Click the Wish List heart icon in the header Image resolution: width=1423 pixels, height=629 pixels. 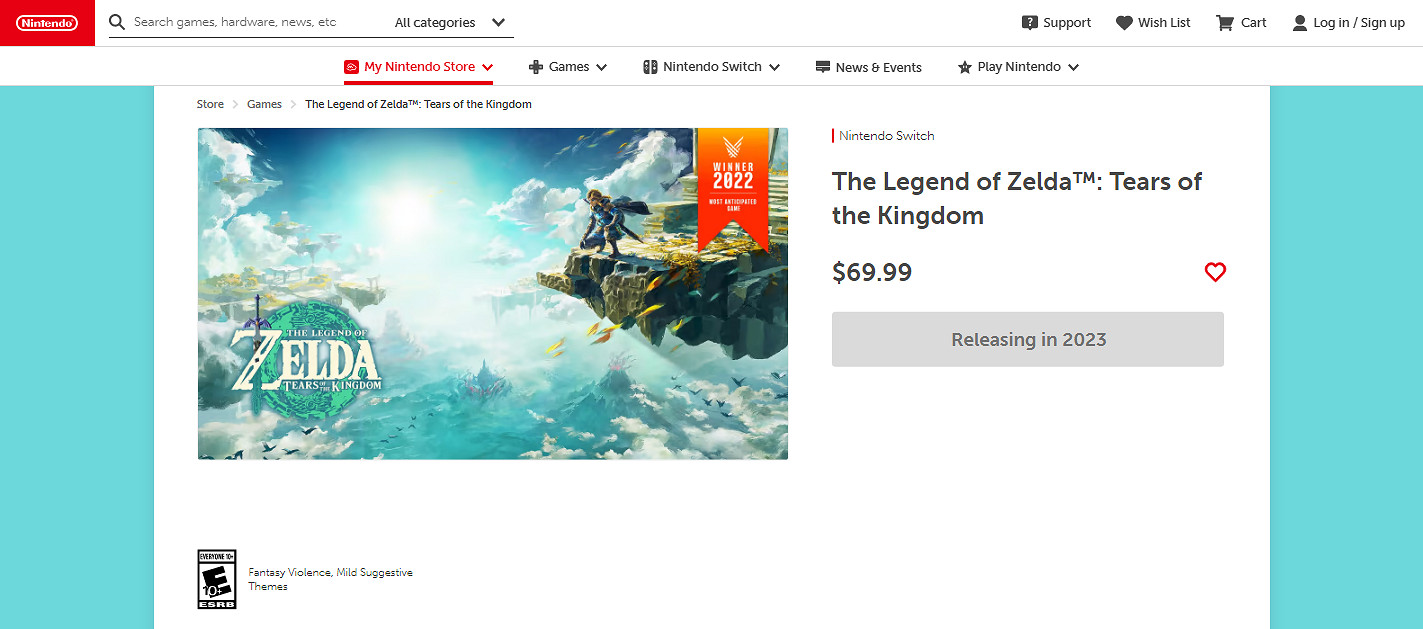(x=1124, y=23)
